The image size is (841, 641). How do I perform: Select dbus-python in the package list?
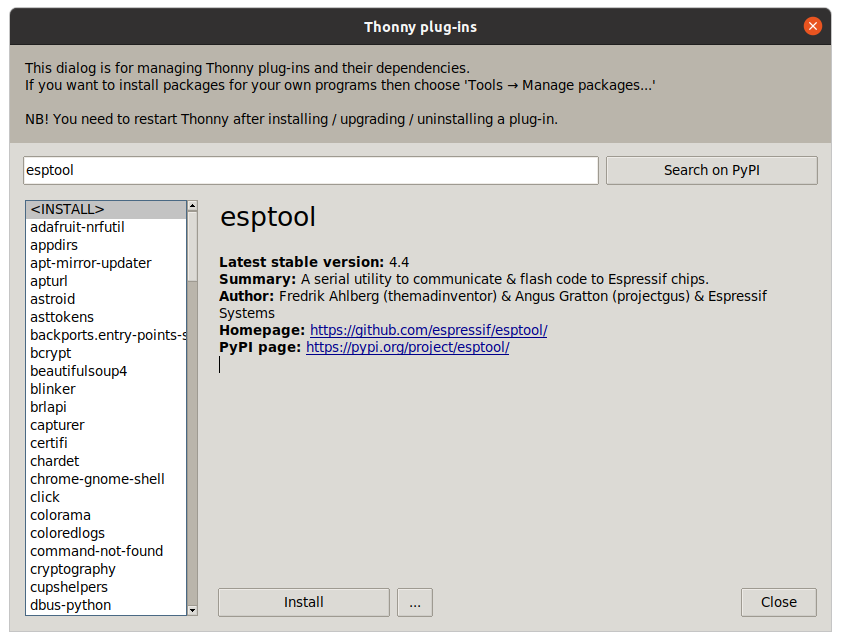[106, 605]
